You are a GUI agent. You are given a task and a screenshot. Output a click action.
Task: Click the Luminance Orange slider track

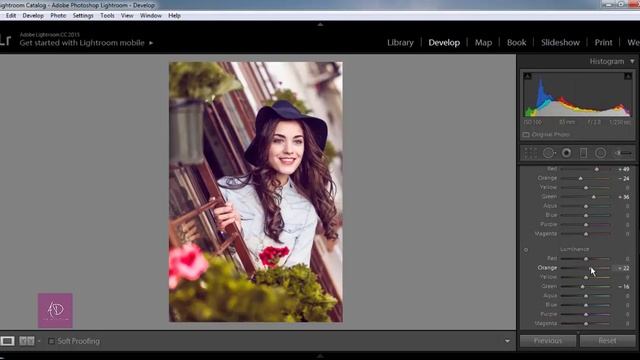pos(585,268)
